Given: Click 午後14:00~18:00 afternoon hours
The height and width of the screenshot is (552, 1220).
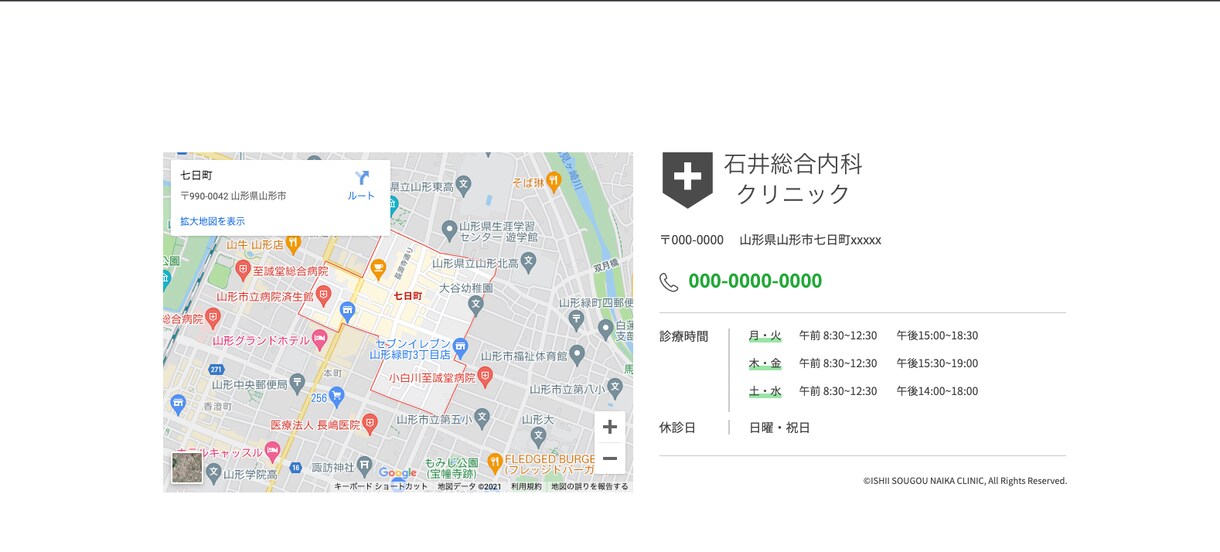Looking at the screenshot, I should point(937,392).
